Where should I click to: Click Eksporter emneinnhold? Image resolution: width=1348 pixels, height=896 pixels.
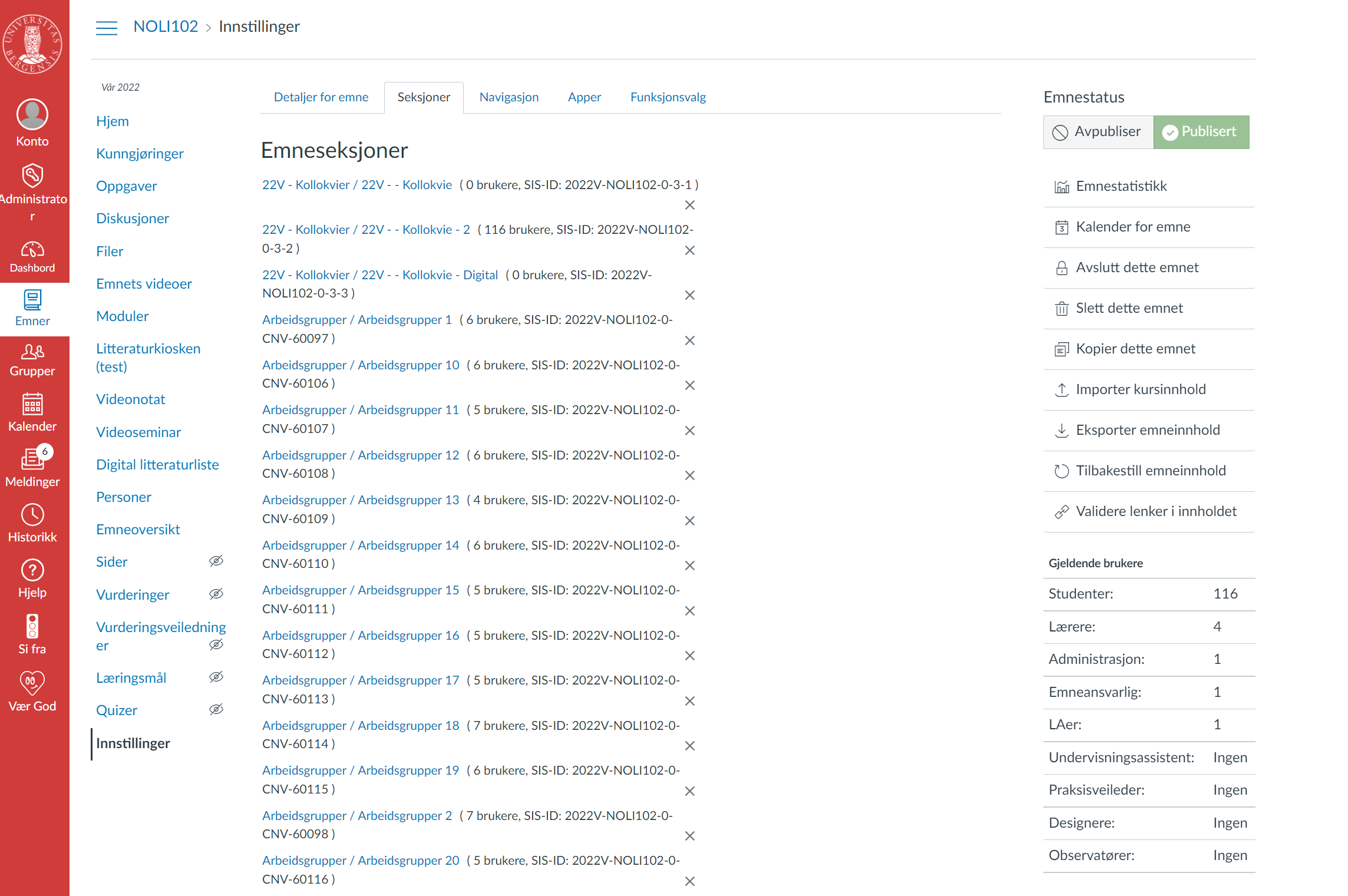pos(1148,431)
